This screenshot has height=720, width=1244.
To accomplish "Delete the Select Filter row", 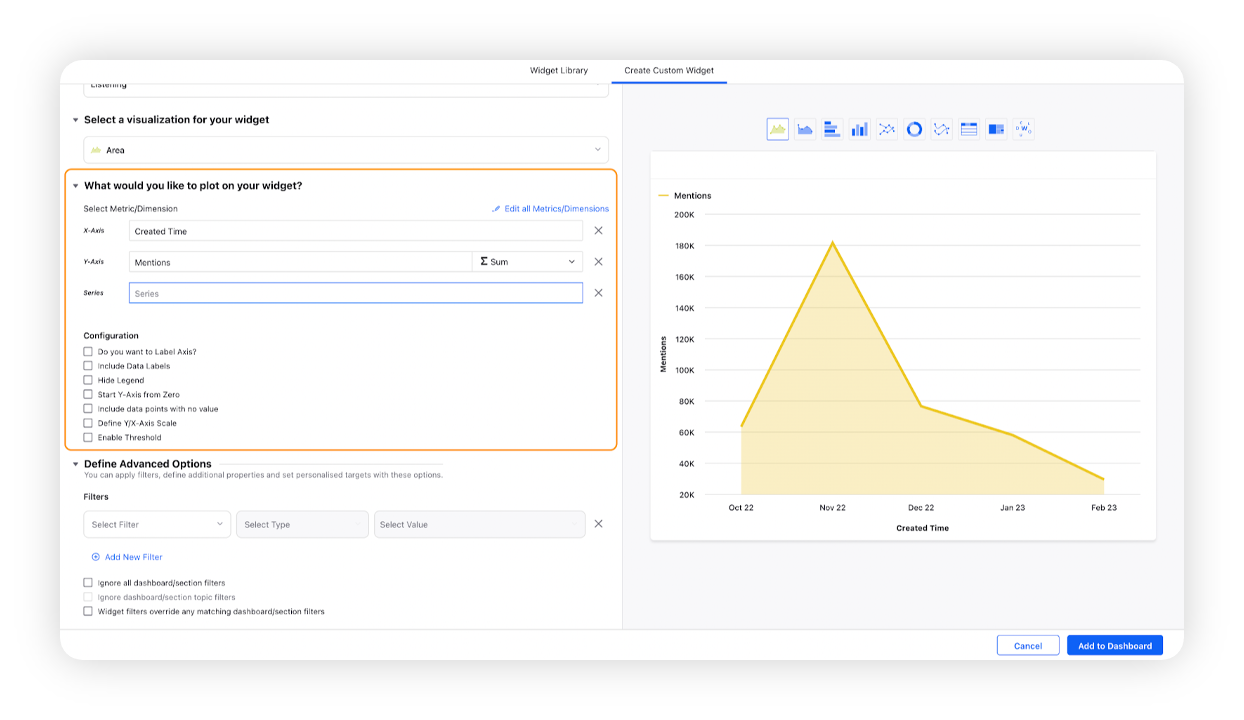I will pos(599,524).
